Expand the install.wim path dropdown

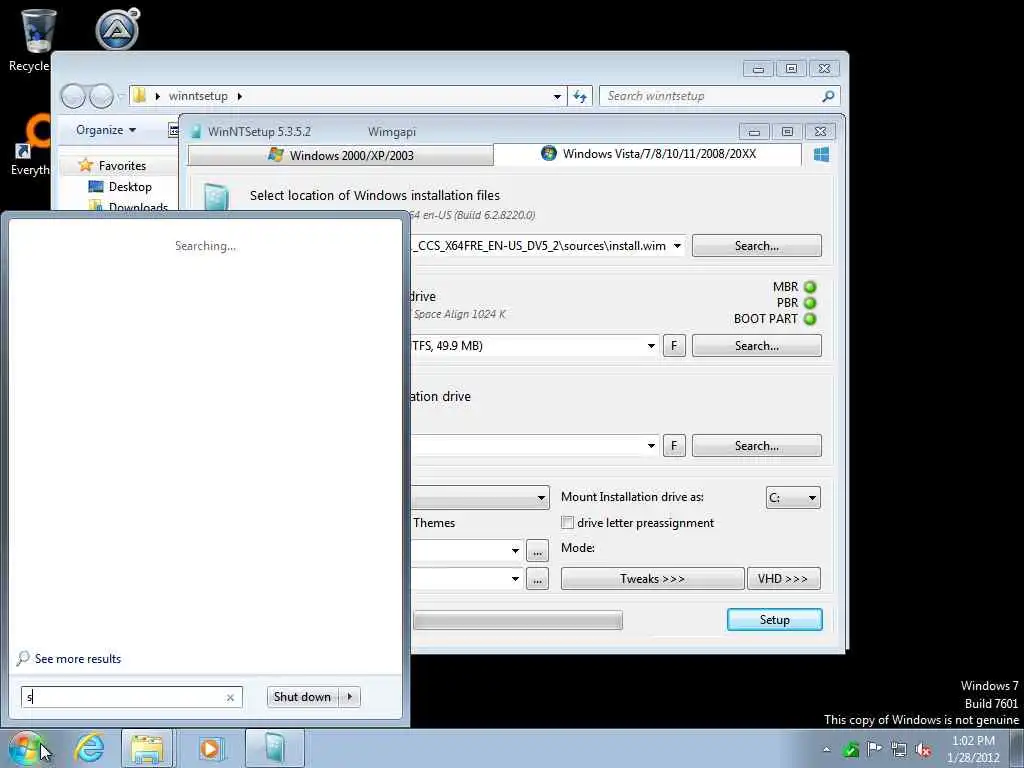(x=677, y=246)
